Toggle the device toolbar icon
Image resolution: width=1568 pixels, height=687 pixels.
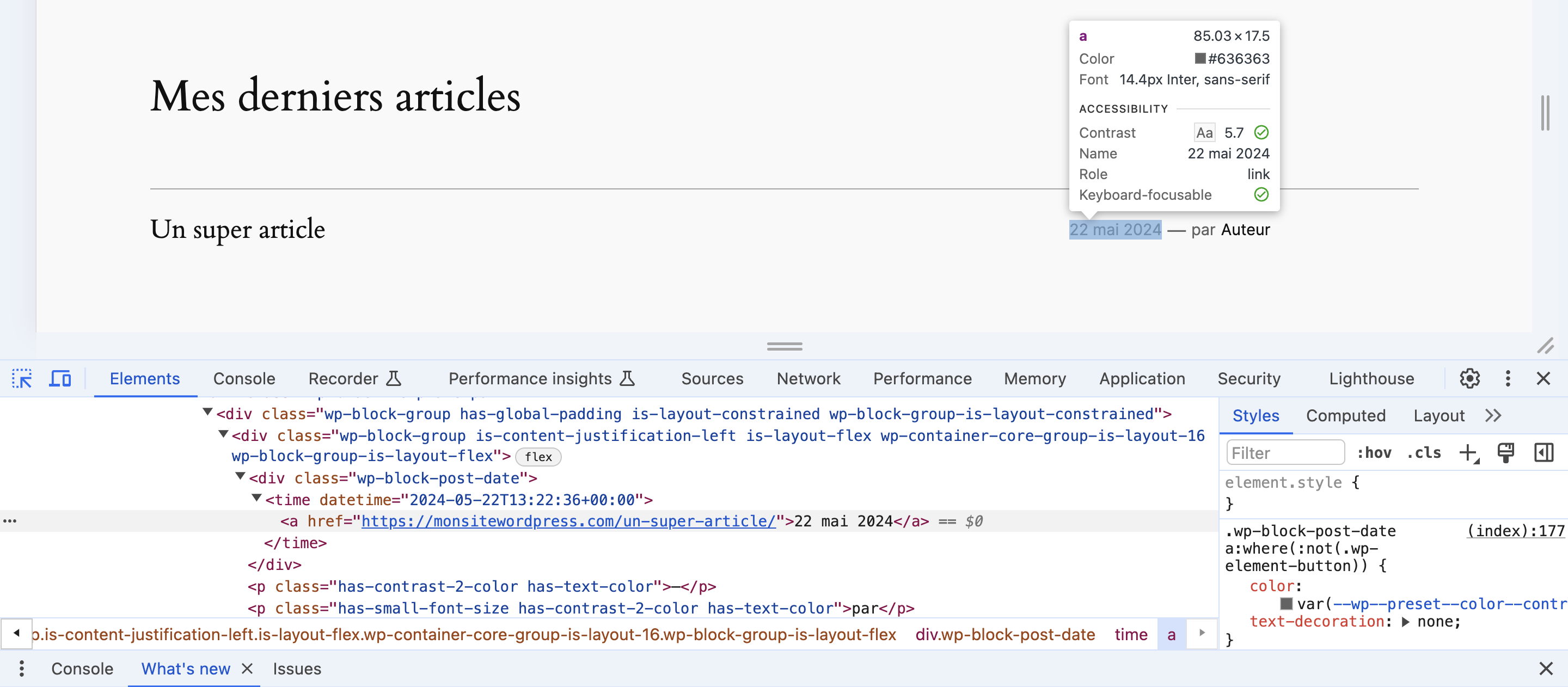tap(60, 378)
